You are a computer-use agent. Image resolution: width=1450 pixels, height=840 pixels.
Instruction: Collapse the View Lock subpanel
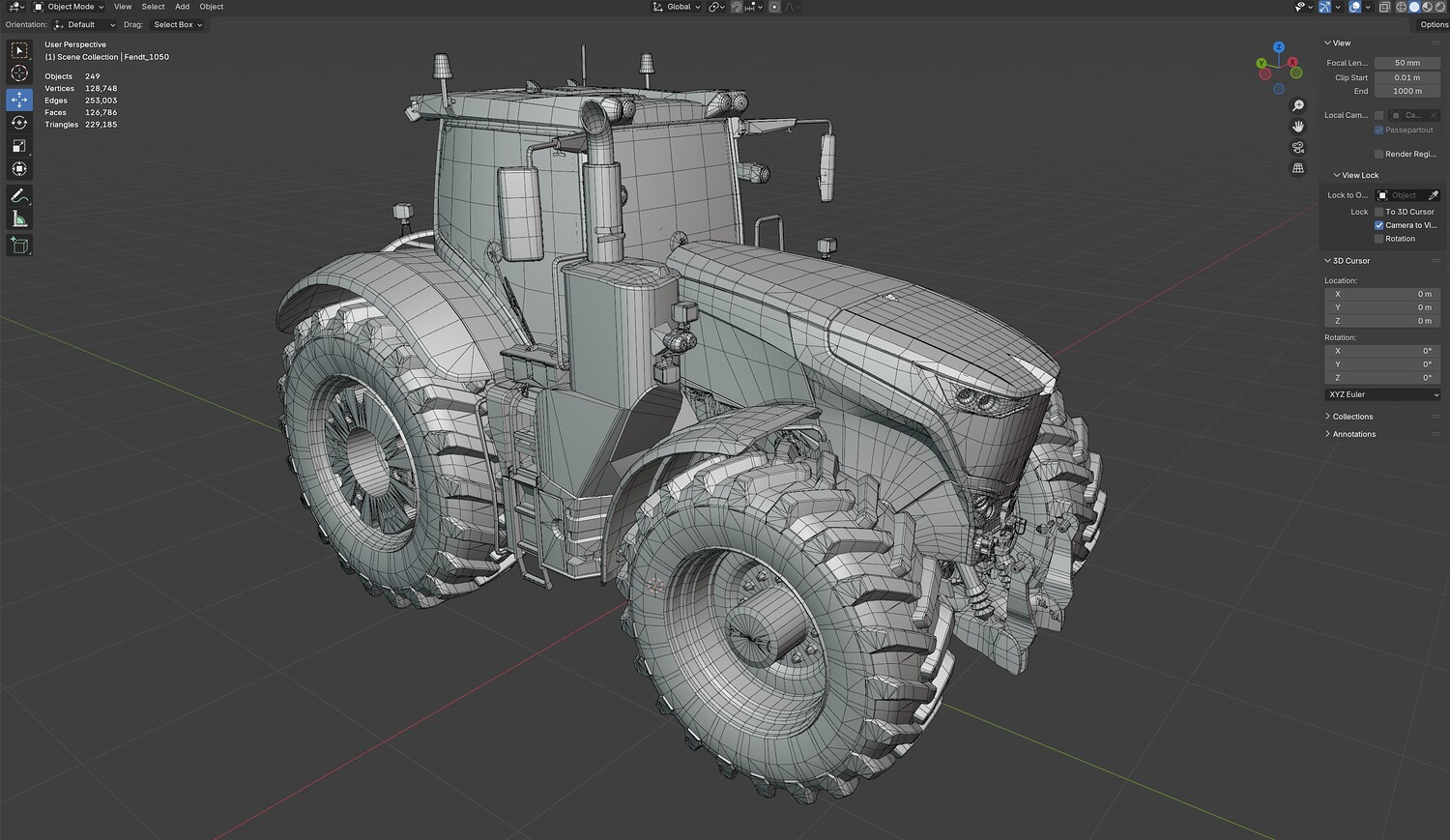click(x=1356, y=175)
